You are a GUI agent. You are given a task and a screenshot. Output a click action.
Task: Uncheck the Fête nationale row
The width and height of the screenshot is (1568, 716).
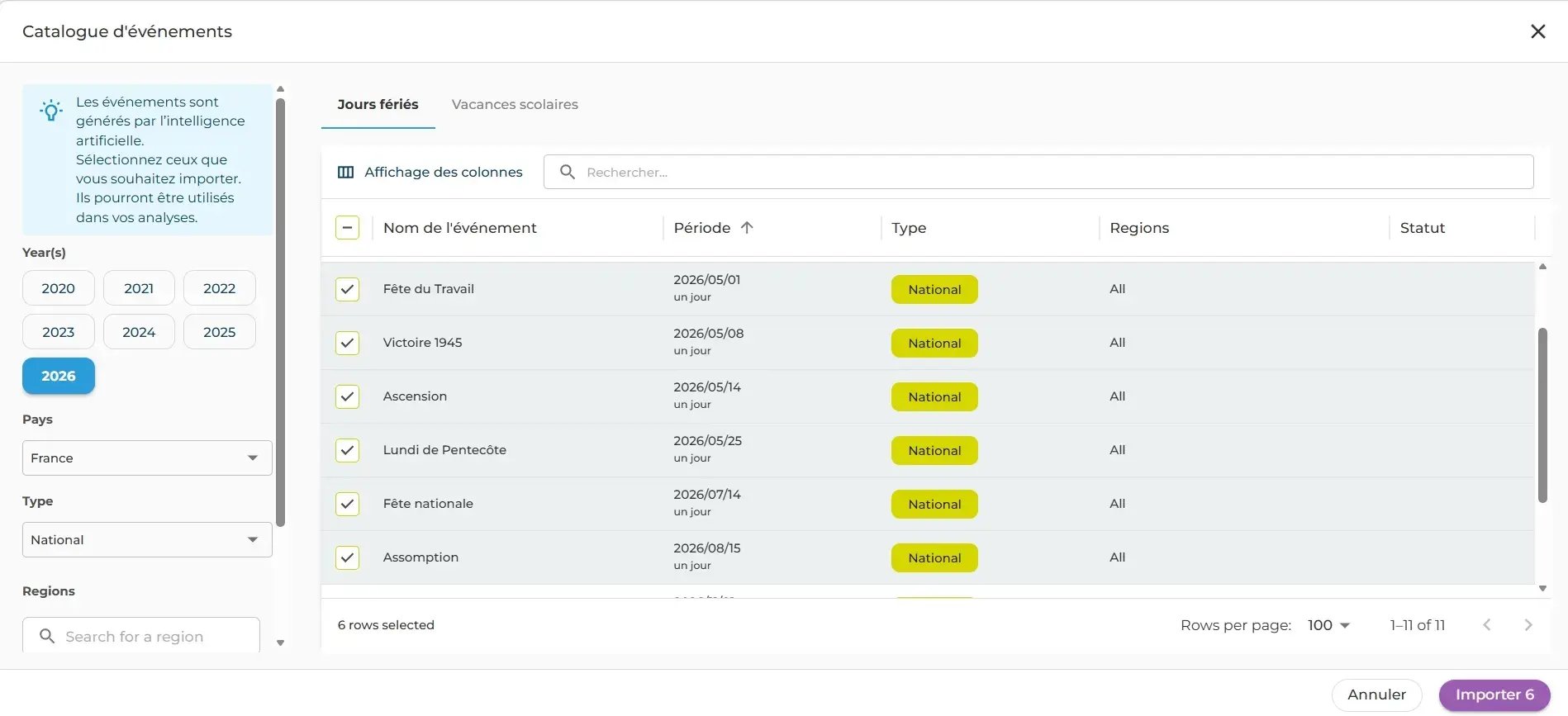tap(347, 504)
